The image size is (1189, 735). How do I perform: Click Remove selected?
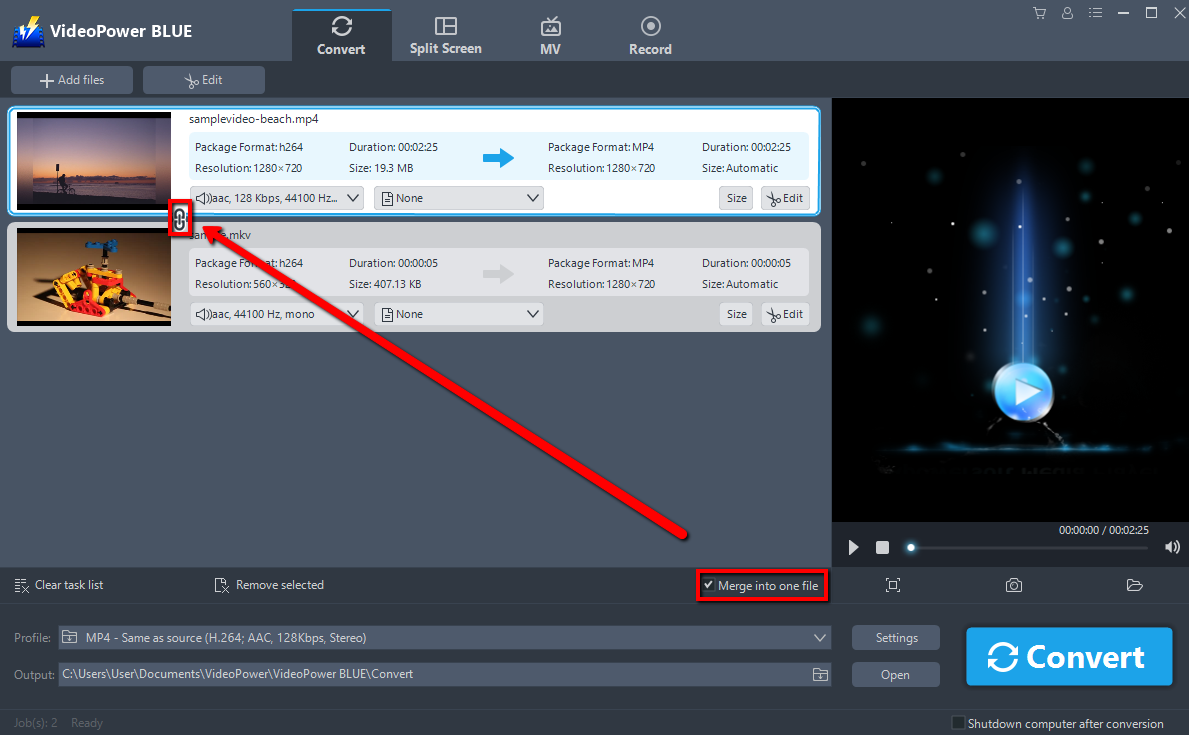[269, 585]
